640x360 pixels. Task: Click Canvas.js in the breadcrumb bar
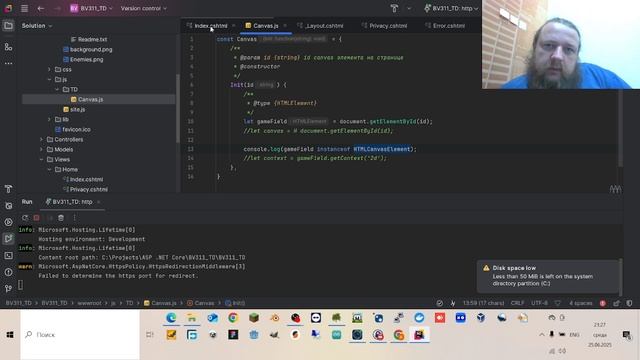click(160, 303)
